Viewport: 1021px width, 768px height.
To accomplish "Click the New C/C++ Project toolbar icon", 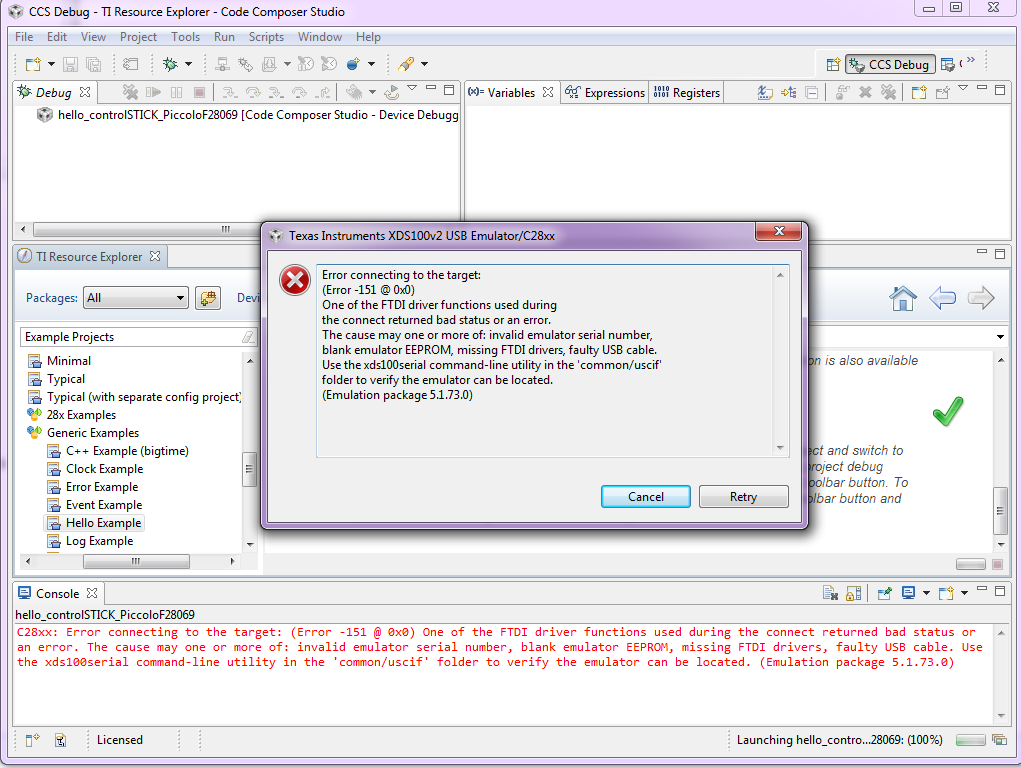I will [x=35, y=64].
